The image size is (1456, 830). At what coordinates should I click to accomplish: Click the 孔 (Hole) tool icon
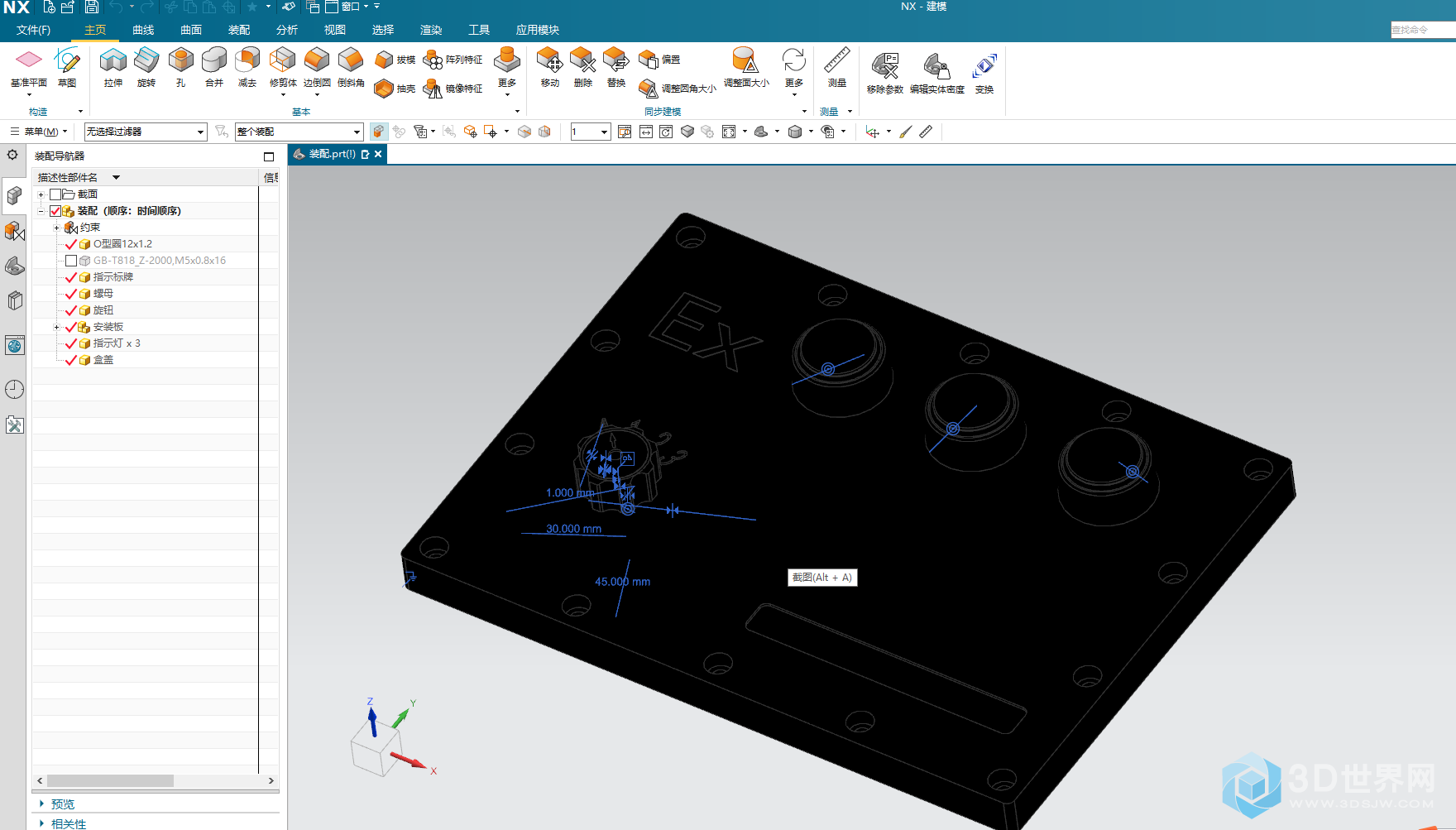180,68
